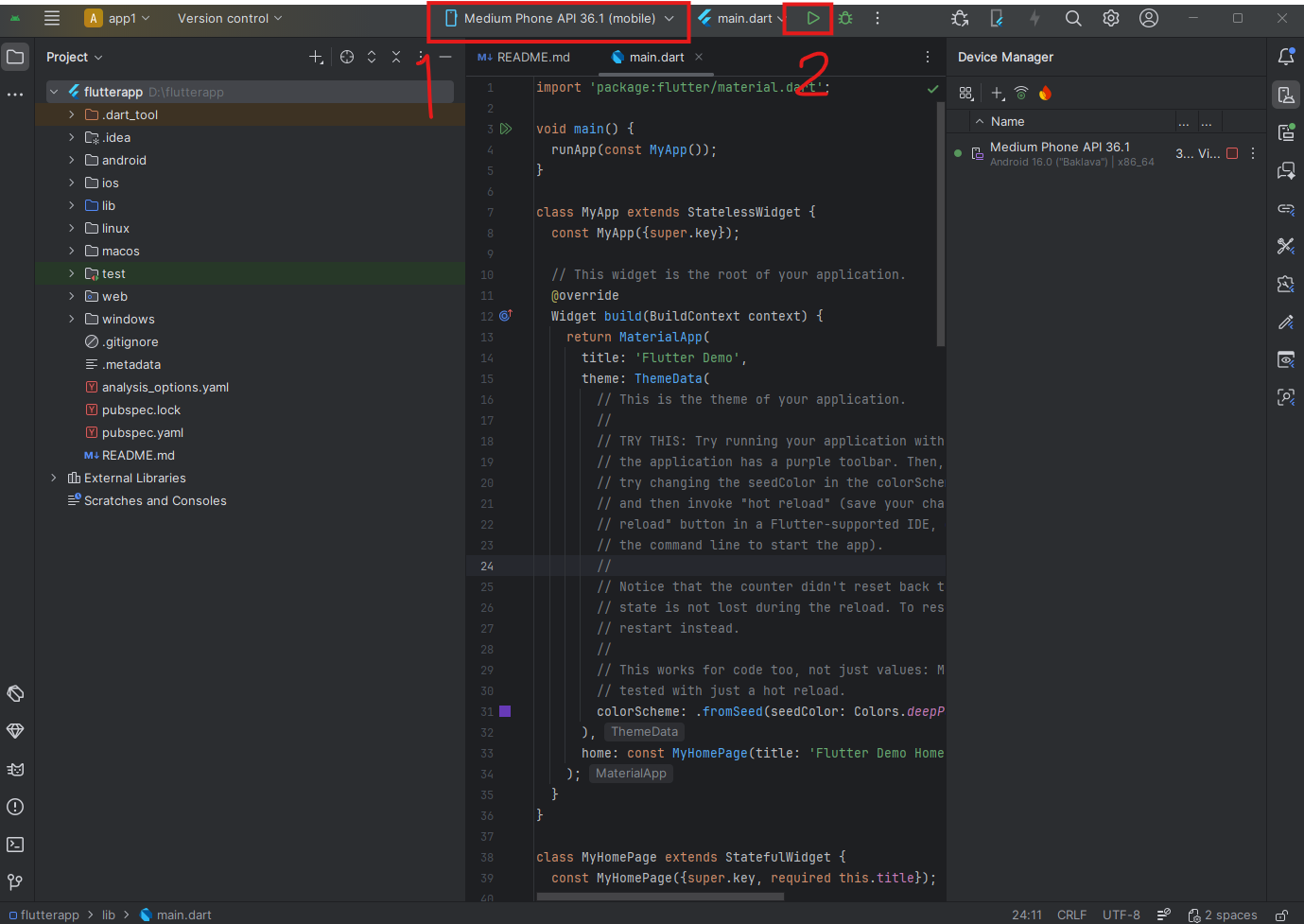Viewport: 1304px width, 924px height.
Task: Expand the android folder node
Action: click(71, 160)
